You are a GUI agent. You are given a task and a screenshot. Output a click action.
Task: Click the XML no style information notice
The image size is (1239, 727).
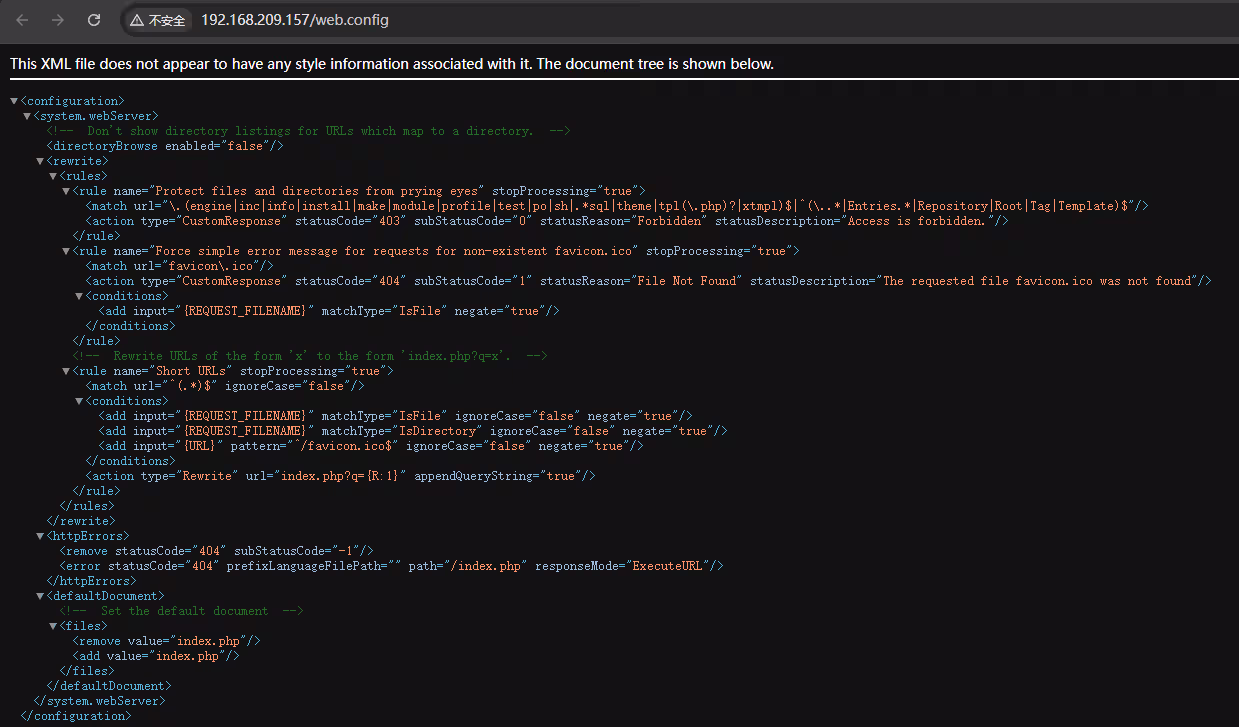tap(392, 64)
